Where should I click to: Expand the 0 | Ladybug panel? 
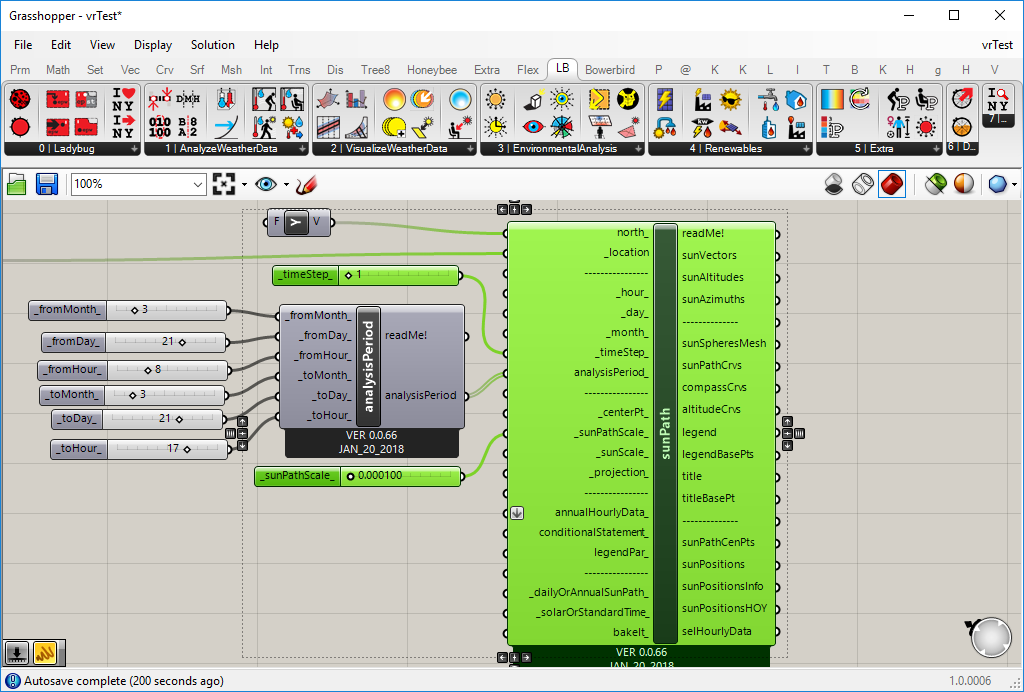click(x=135, y=149)
